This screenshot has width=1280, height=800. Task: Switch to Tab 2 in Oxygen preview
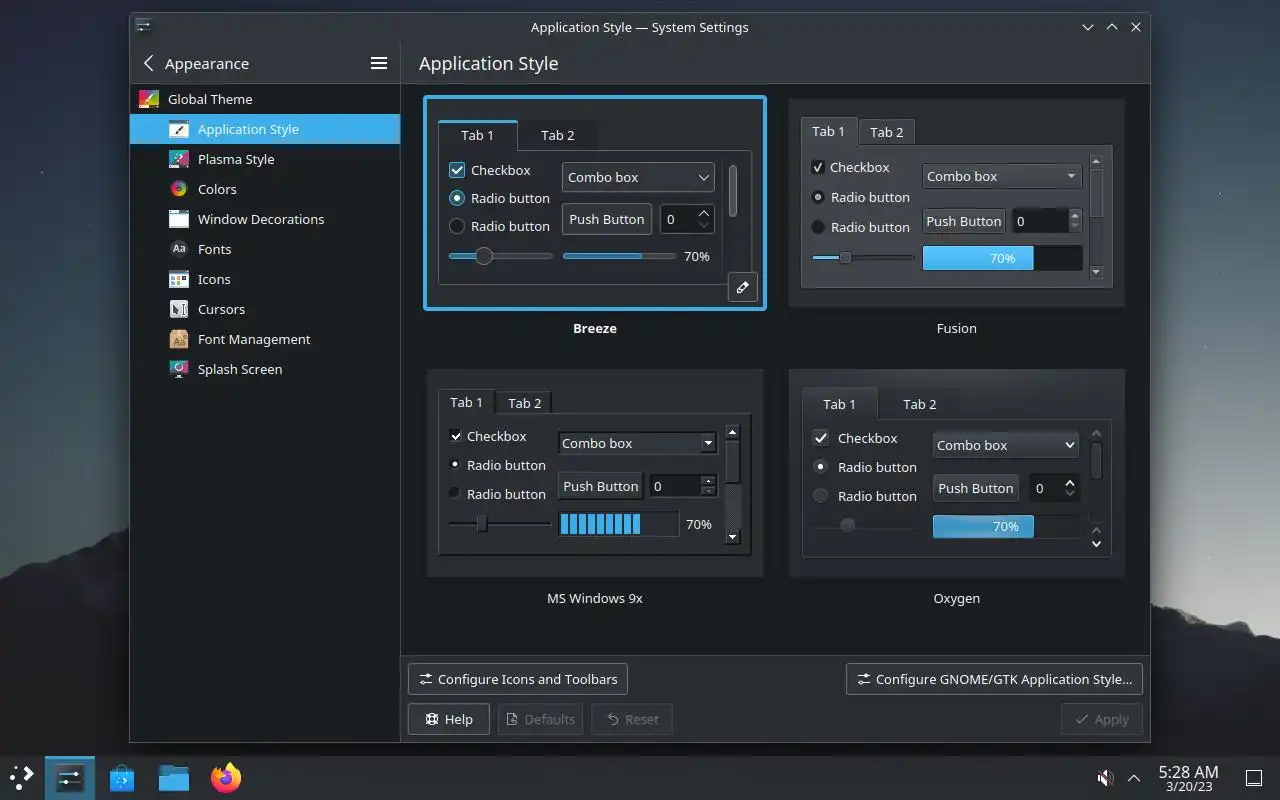920,404
